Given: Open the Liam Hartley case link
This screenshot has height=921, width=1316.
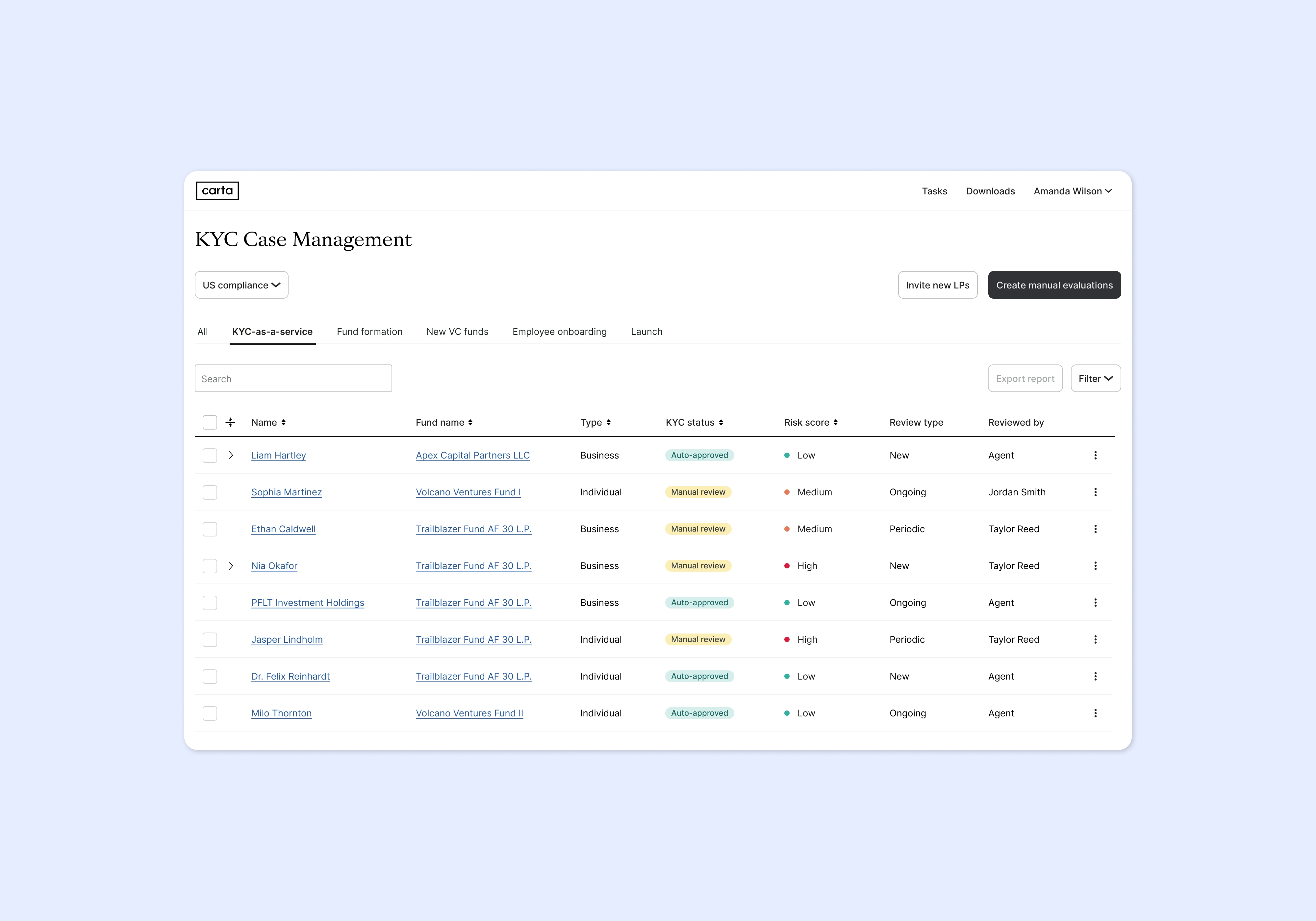Looking at the screenshot, I should click(279, 455).
